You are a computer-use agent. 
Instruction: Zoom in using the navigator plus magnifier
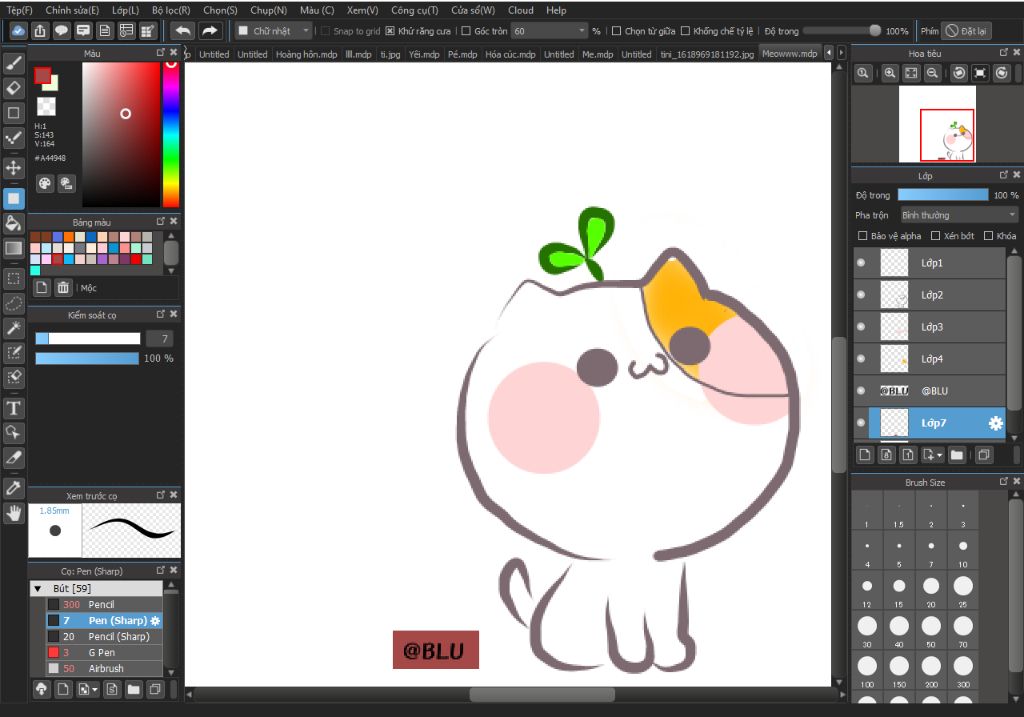tap(889, 73)
